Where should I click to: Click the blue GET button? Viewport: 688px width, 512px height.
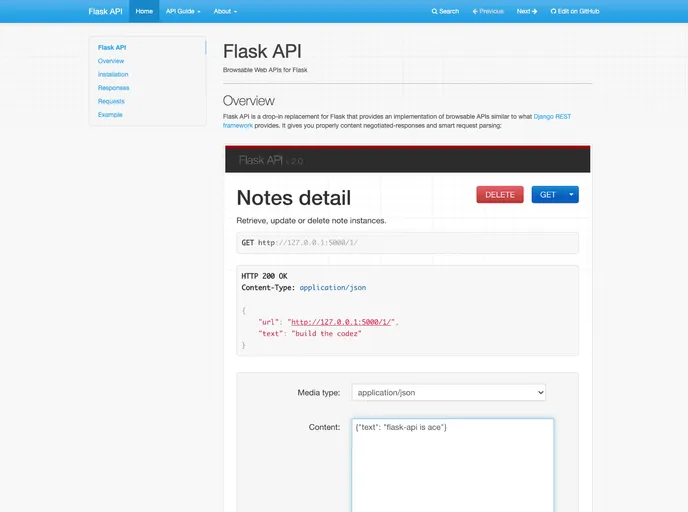(548, 195)
